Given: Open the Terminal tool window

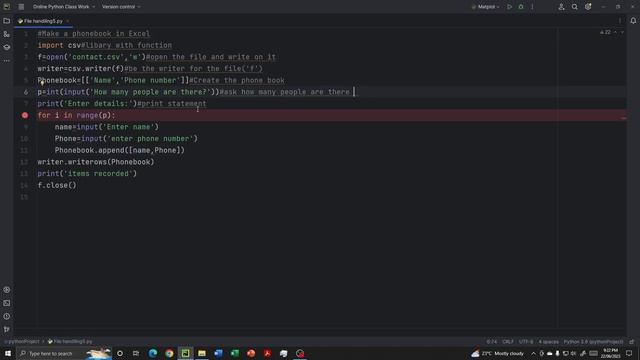Looking at the screenshot, I should pyautogui.click(x=7, y=303).
